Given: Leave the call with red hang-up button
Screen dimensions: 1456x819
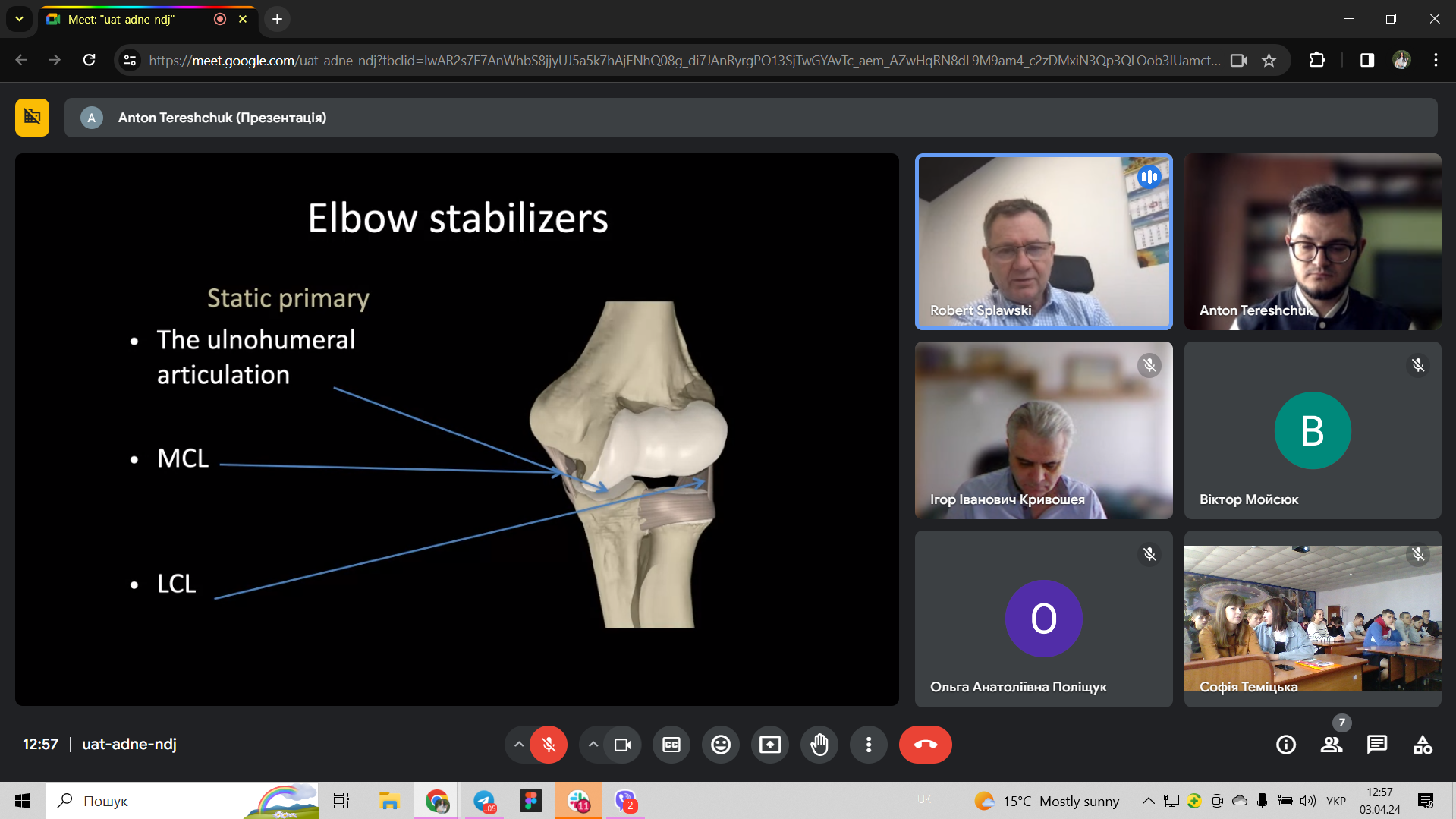Looking at the screenshot, I should pos(926,745).
